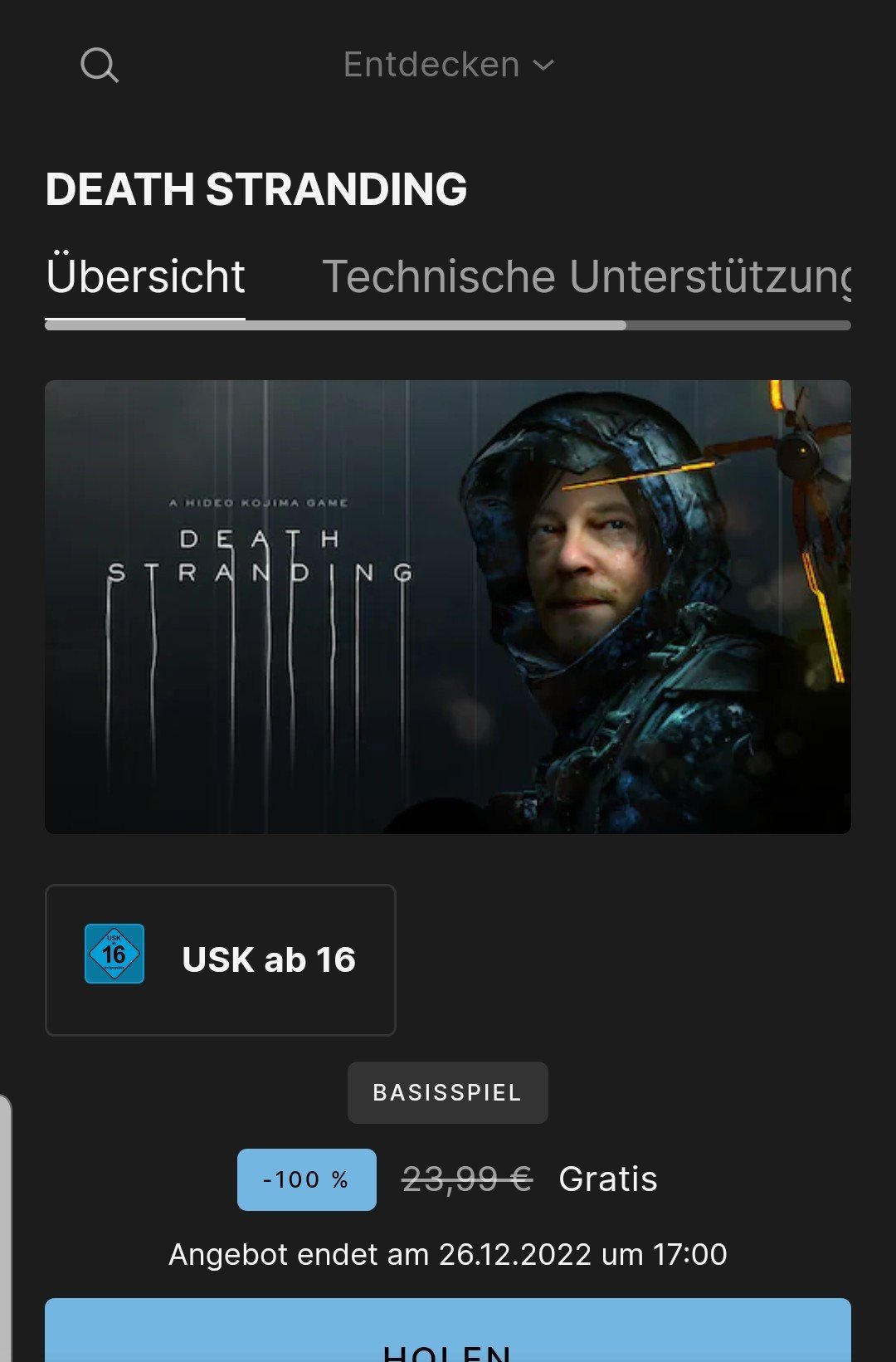The height and width of the screenshot is (1362, 896).
Task: Open the Entdecken dropdown menu
Action: point(448,65)
